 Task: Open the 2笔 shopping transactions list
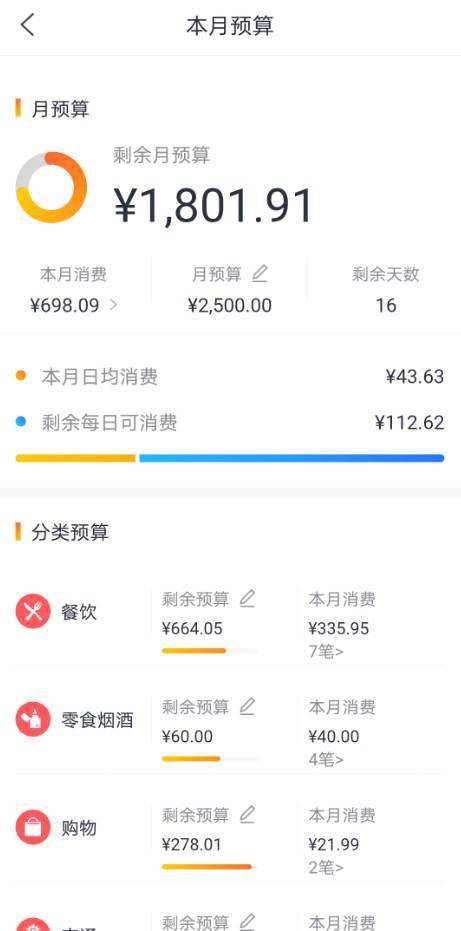(326, 868)
